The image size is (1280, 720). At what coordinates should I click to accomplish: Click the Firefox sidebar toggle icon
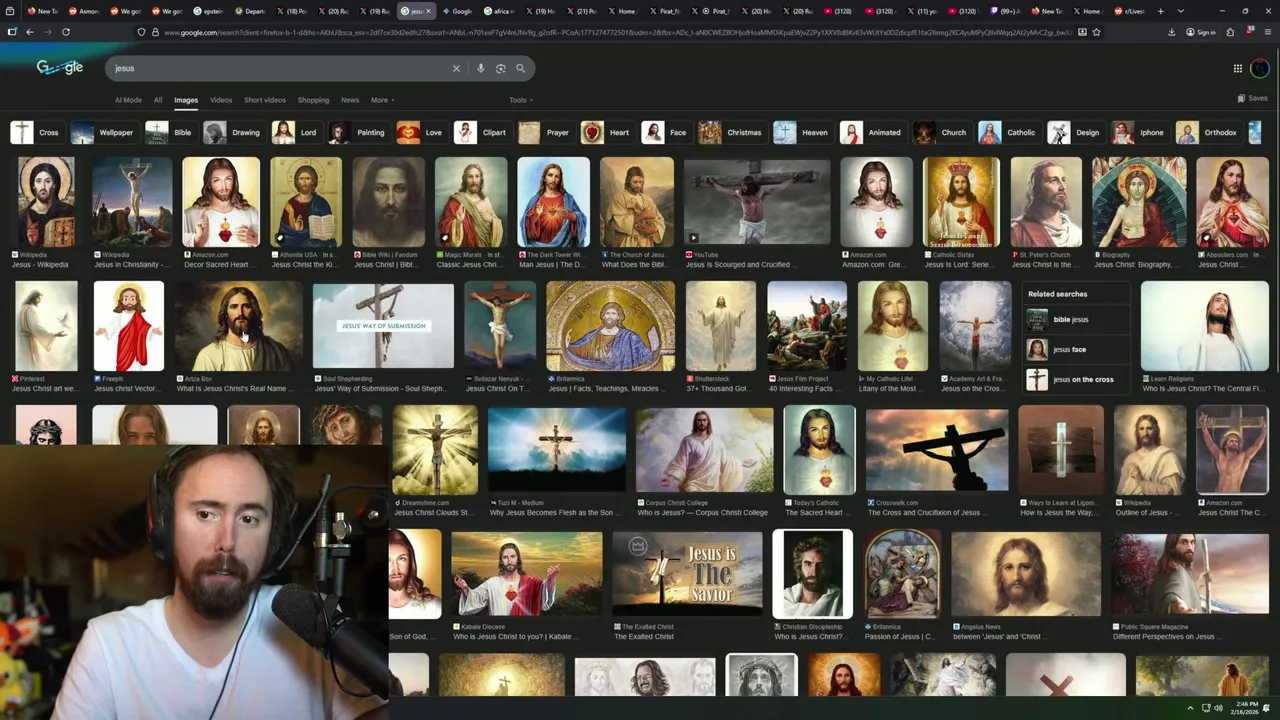point(12,32)
